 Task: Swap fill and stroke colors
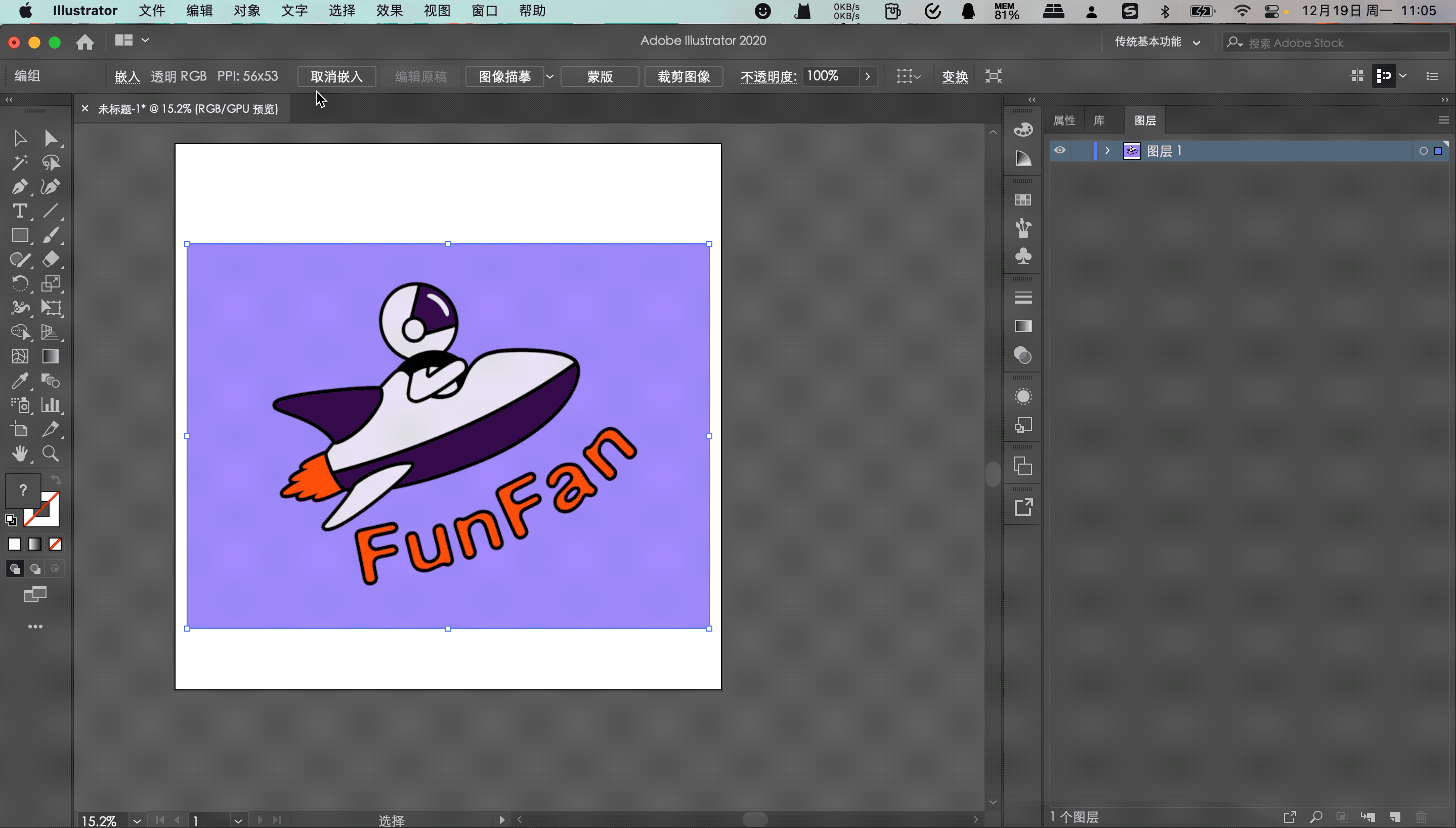pos(56,479)
